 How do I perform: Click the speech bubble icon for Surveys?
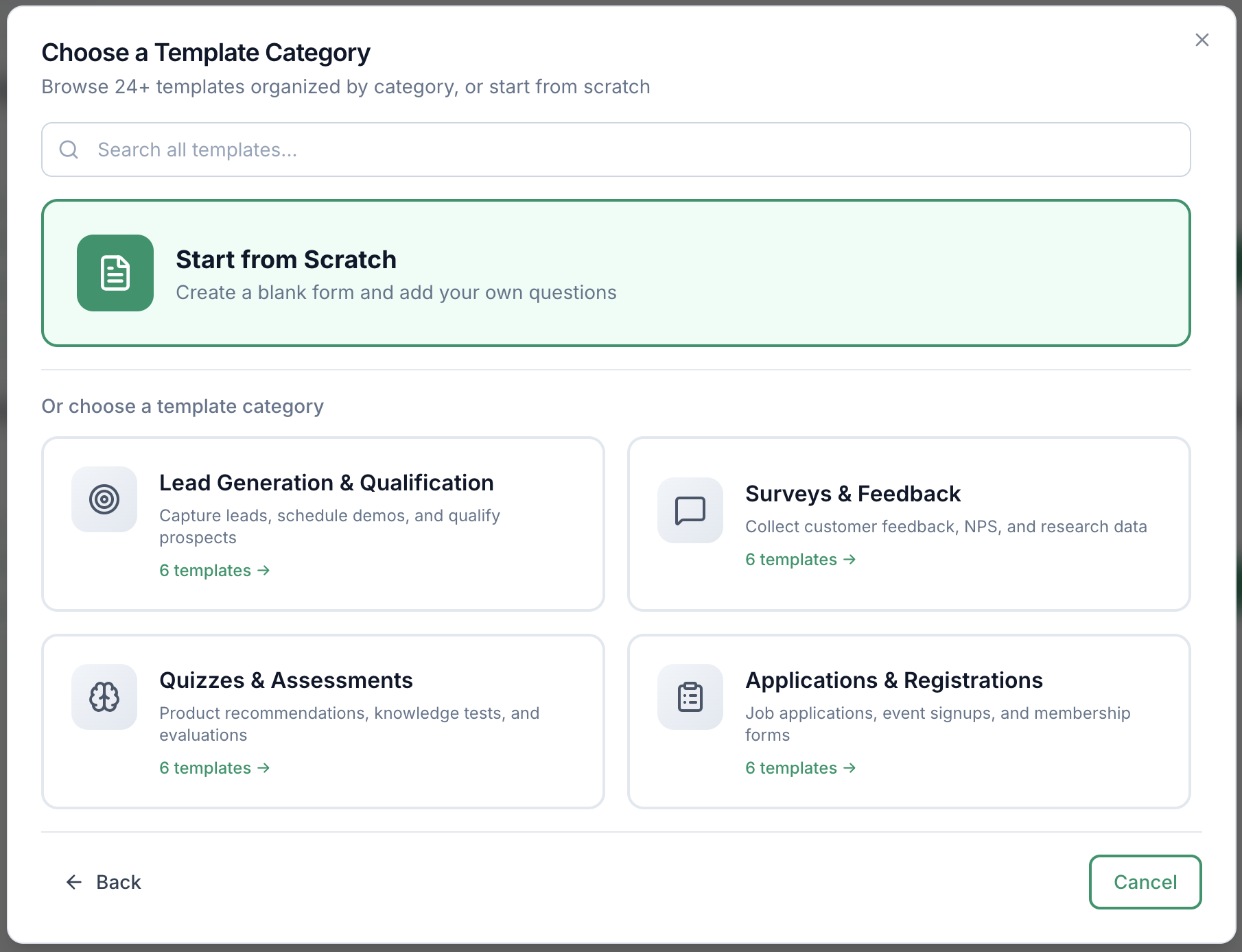point(690,510)
